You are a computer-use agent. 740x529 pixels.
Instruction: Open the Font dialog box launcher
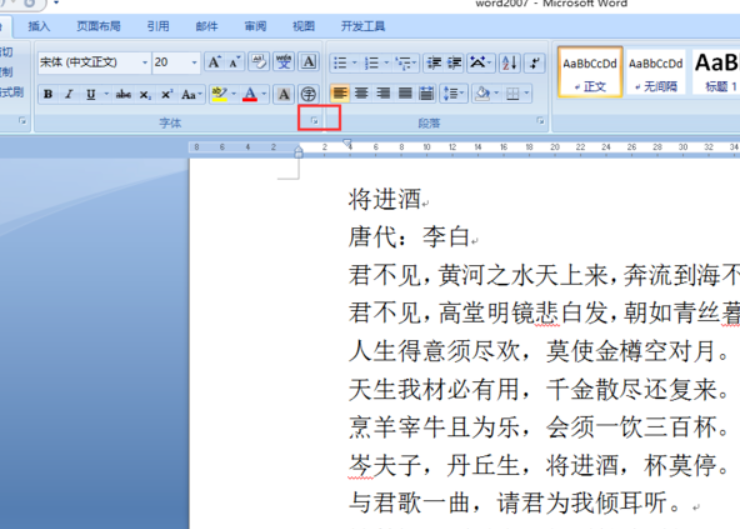click(314, 121)
